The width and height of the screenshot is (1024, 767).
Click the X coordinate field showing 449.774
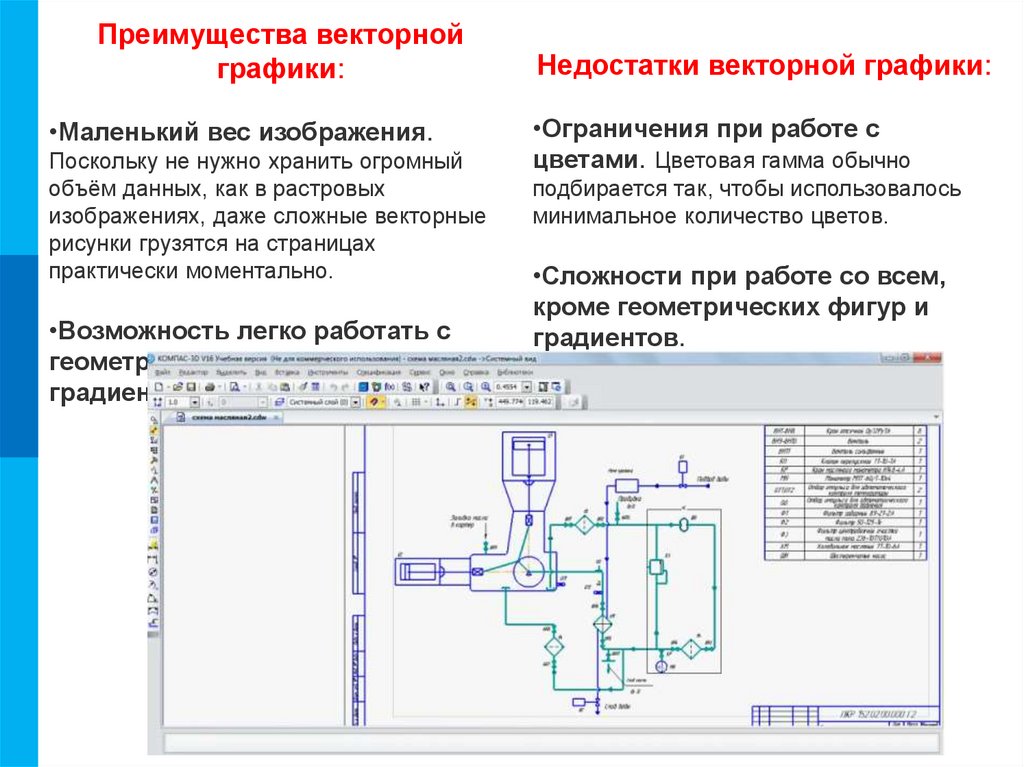coord(510,402)
